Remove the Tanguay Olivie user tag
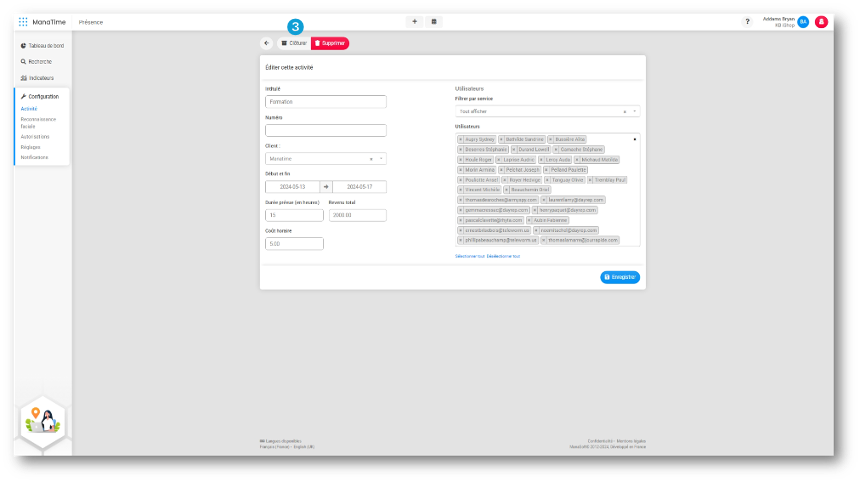The height and width of the screenshot is (482, 860). click(547, 180)
